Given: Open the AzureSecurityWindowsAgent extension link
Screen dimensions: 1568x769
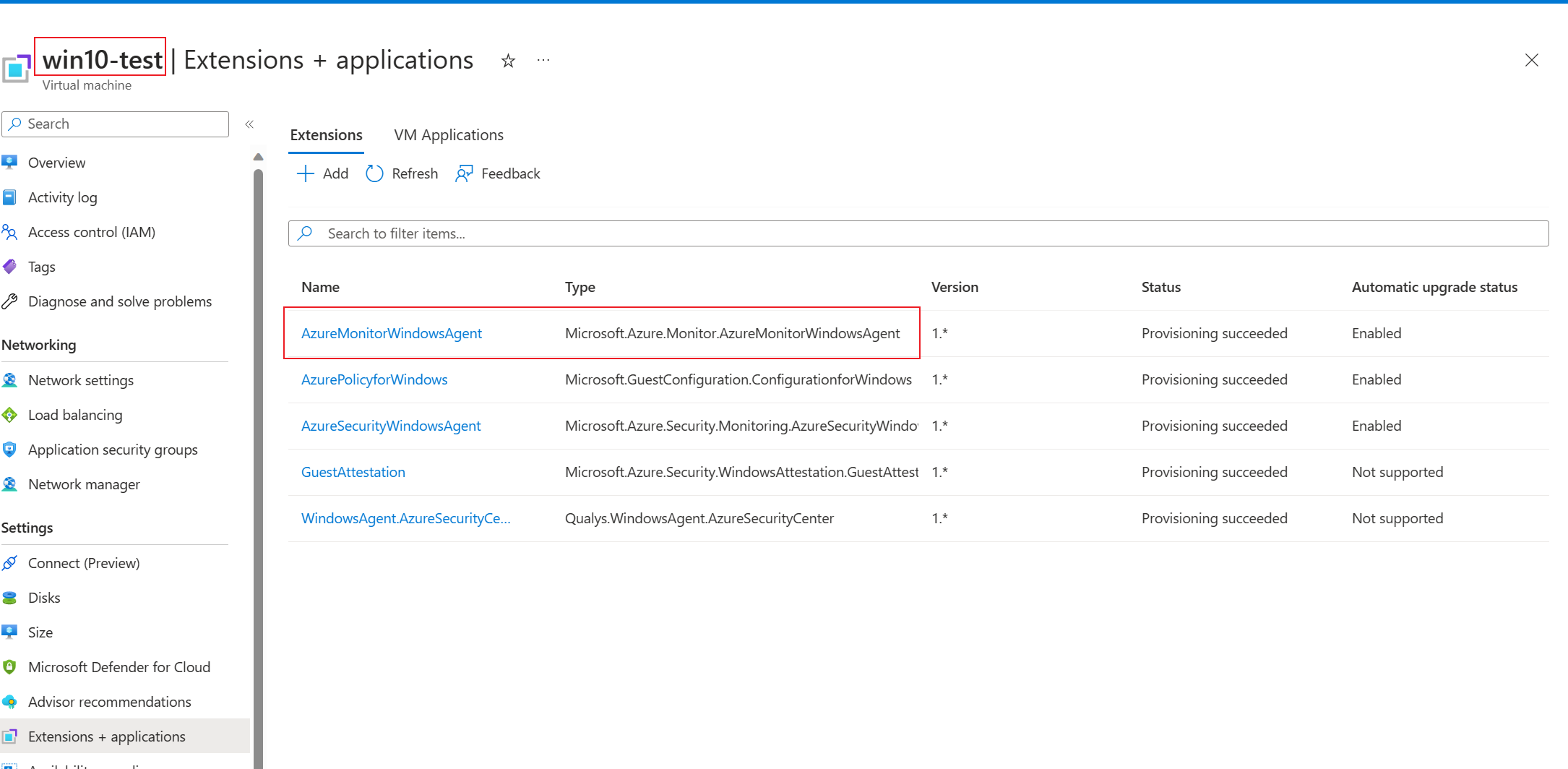Looking at the screenshot, I should click(x=391, y=426).
